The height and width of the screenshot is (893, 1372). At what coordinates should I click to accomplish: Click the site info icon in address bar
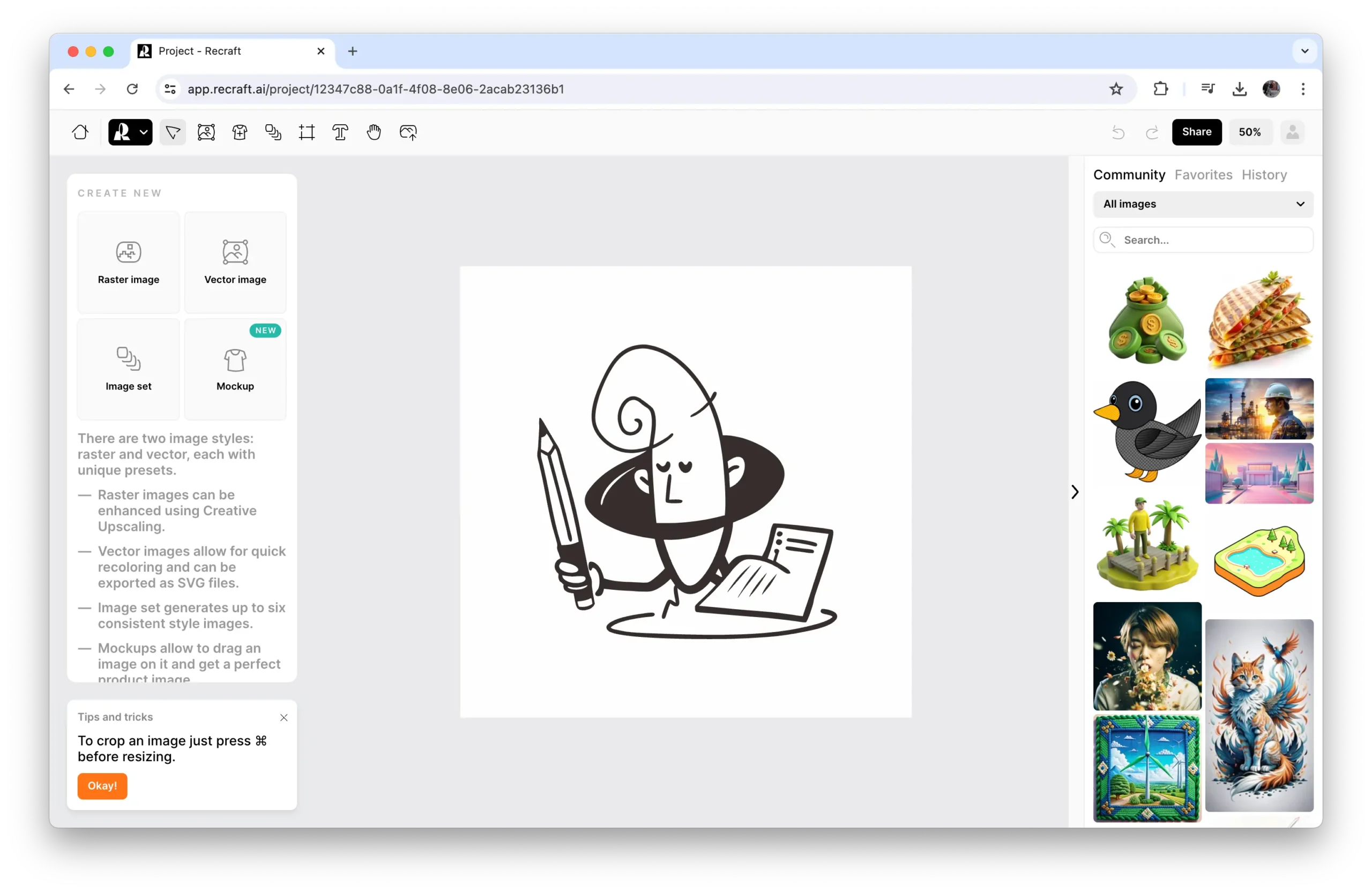pyautogui.click(x=170, y=89)
